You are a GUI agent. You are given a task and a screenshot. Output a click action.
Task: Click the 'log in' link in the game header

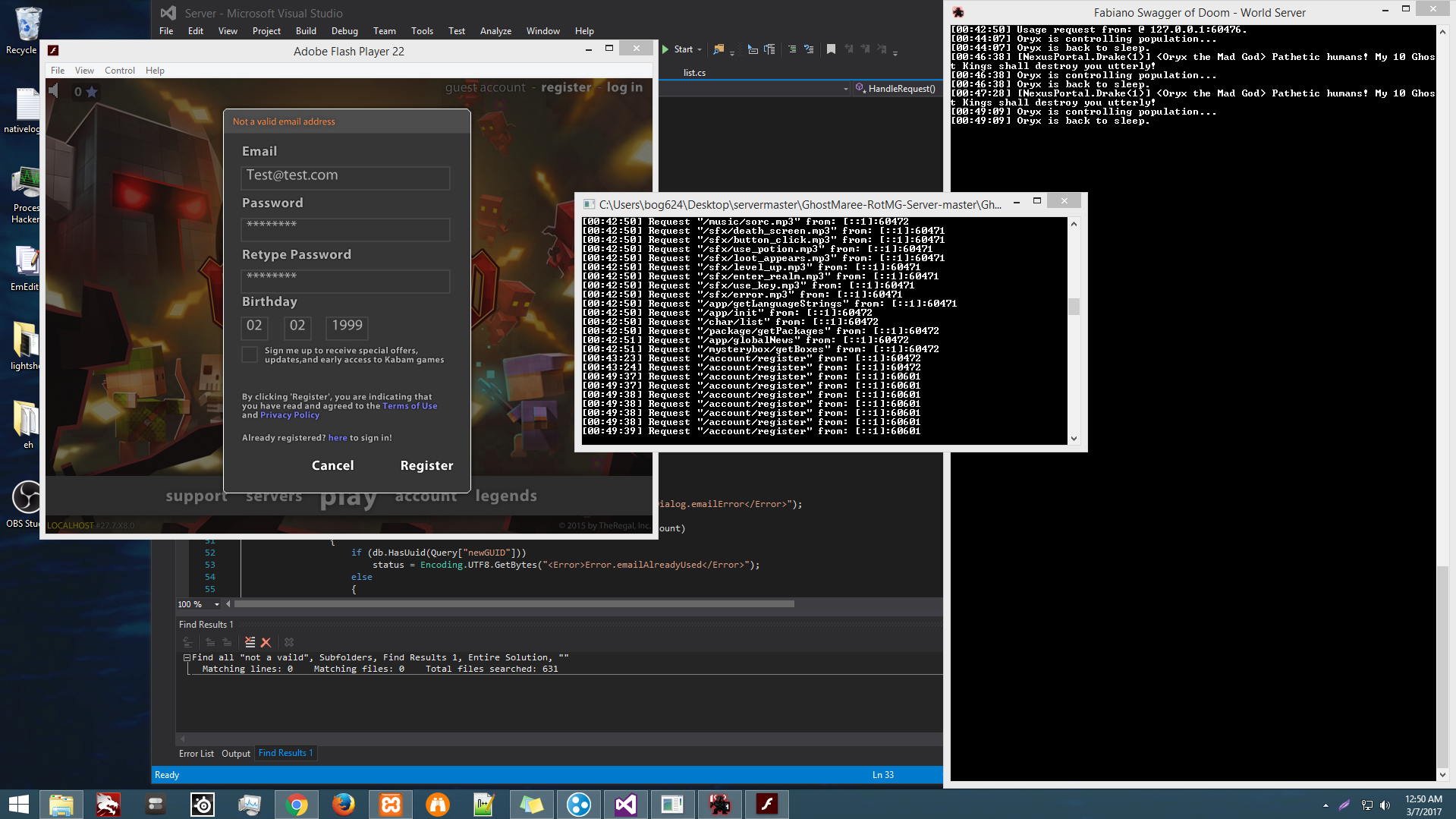624,87
